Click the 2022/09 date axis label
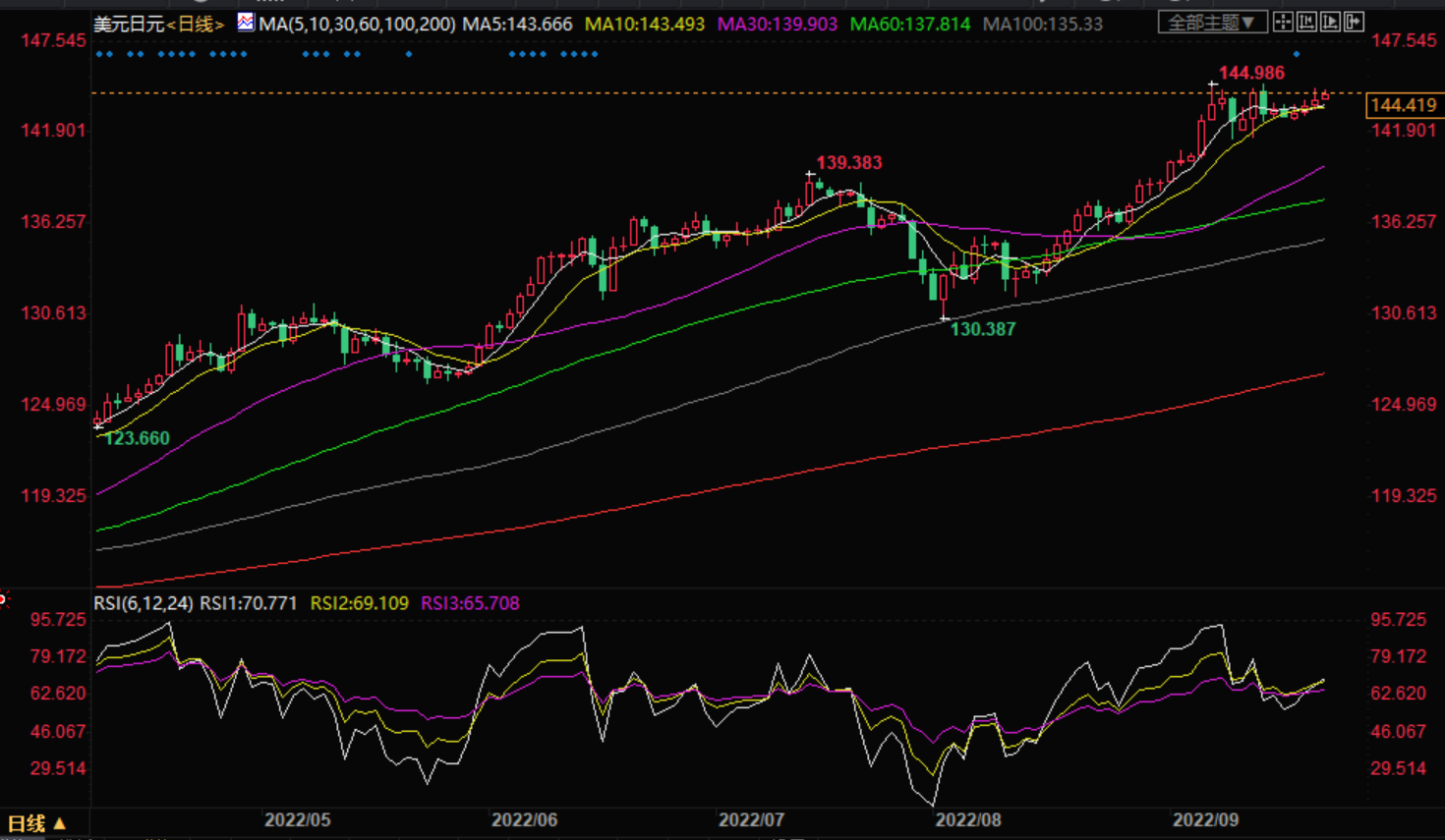Viewport: 1445px width, 840px height. click(1205, 820)
